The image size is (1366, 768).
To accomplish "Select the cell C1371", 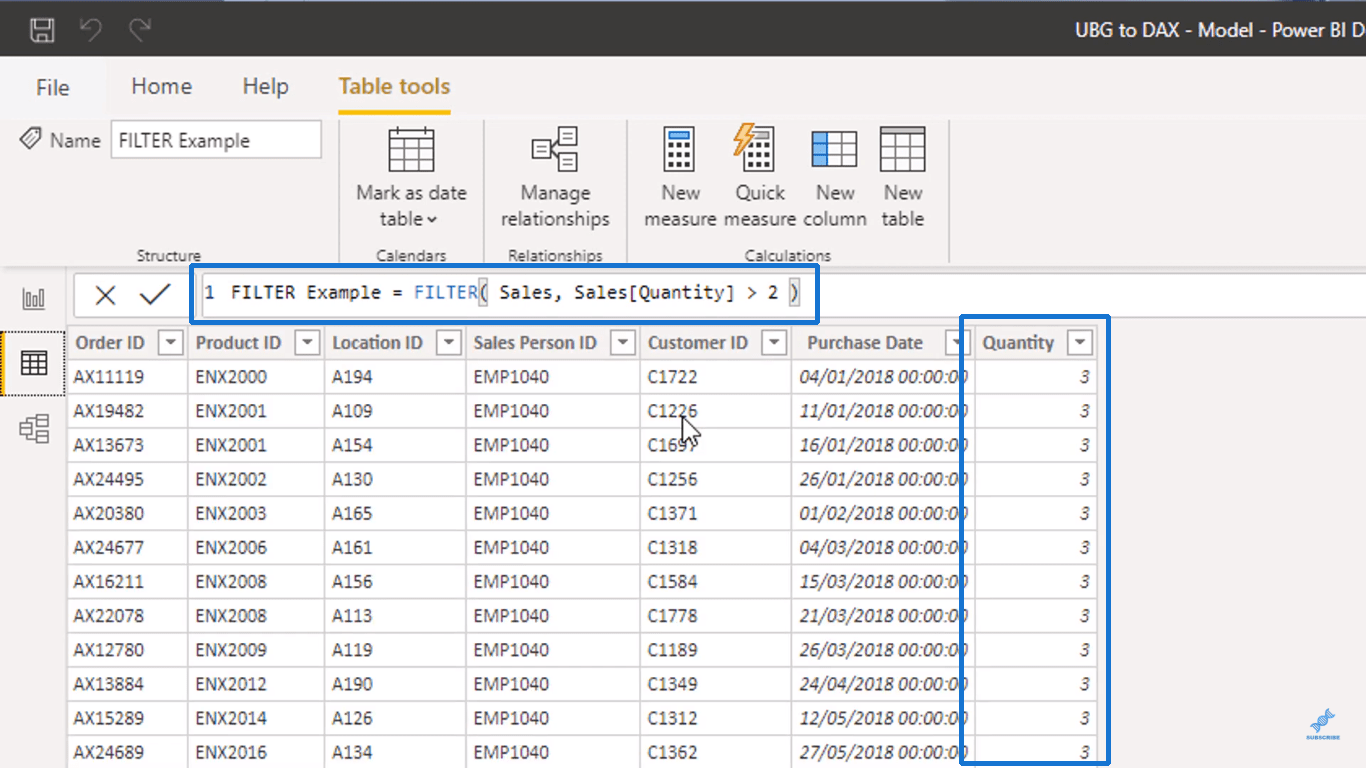I will [715, 513].
